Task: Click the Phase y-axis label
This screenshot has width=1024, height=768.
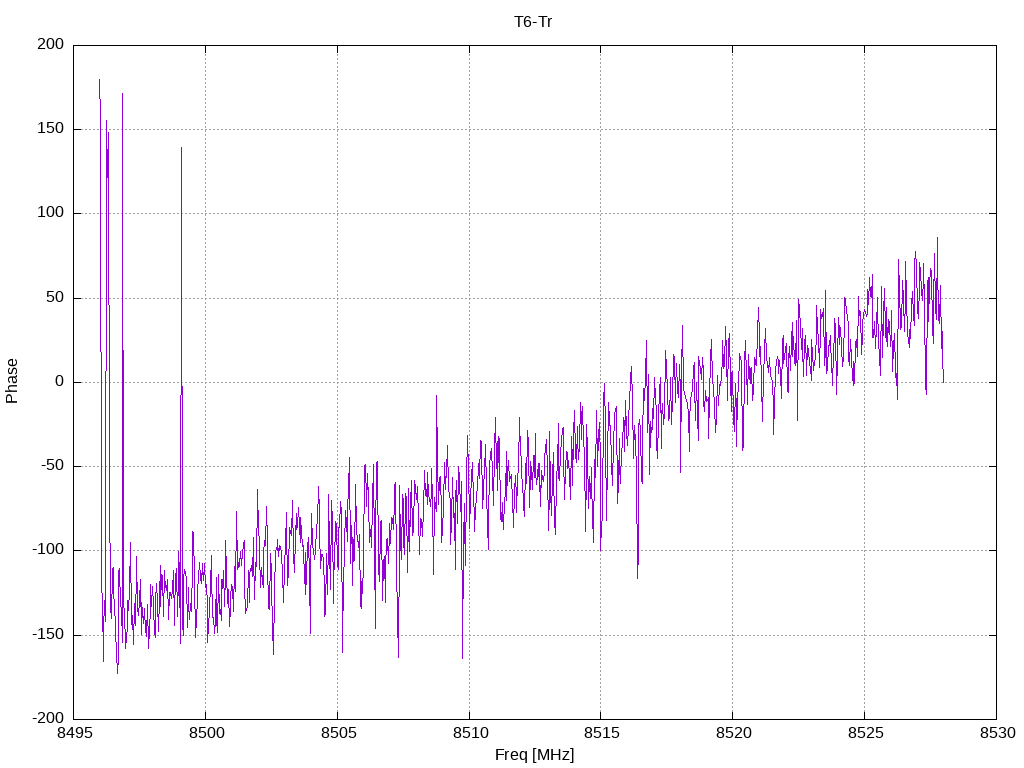Action: coord(12,381)
